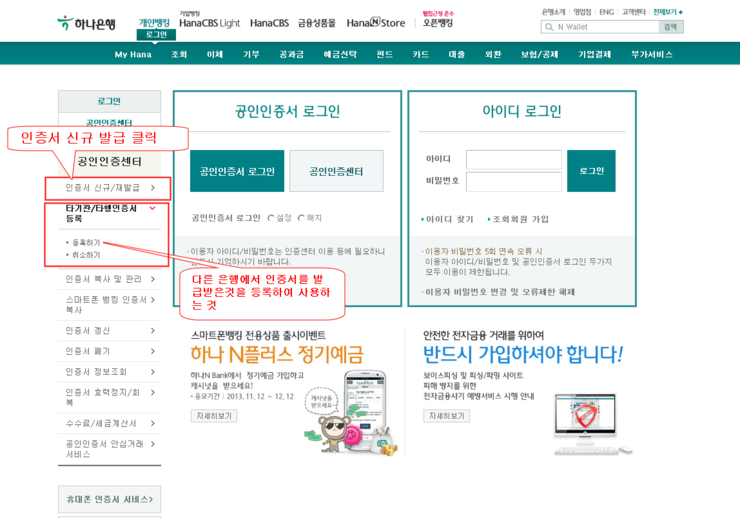Click the smartphone event promo image
Viewport: 740px width, 519px height.
352,413
